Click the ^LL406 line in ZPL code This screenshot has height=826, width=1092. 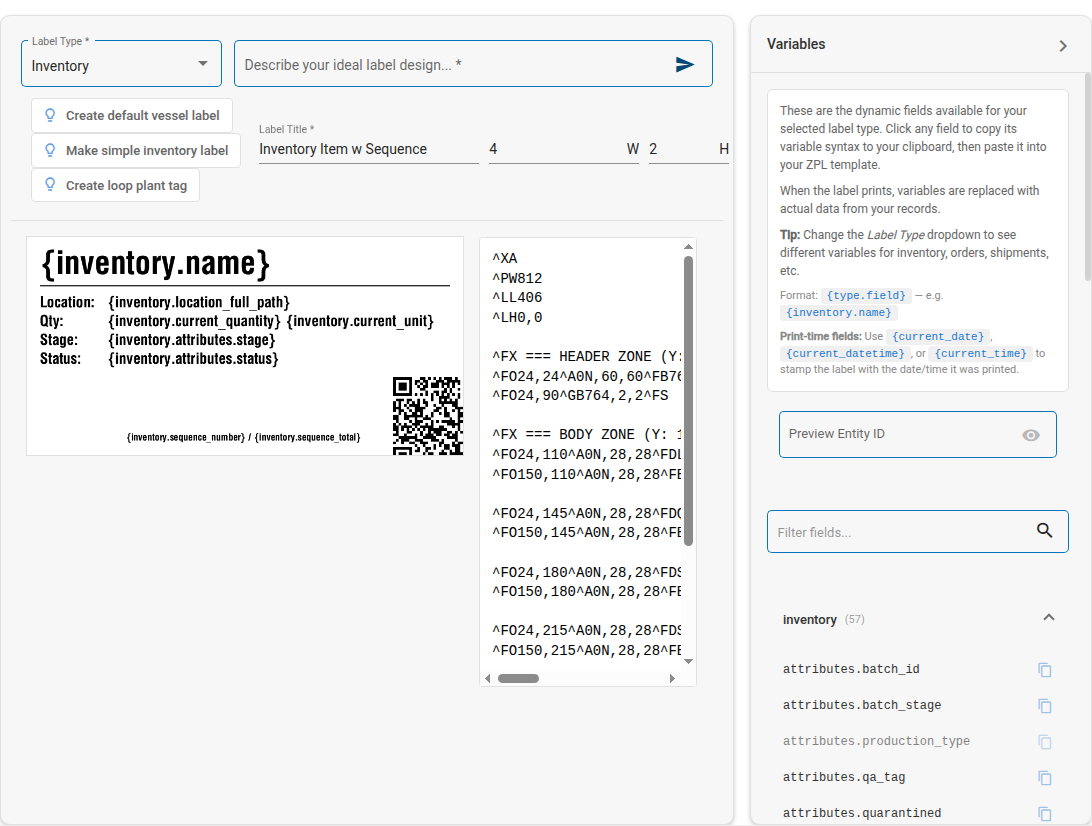click(x=517, y=297)
